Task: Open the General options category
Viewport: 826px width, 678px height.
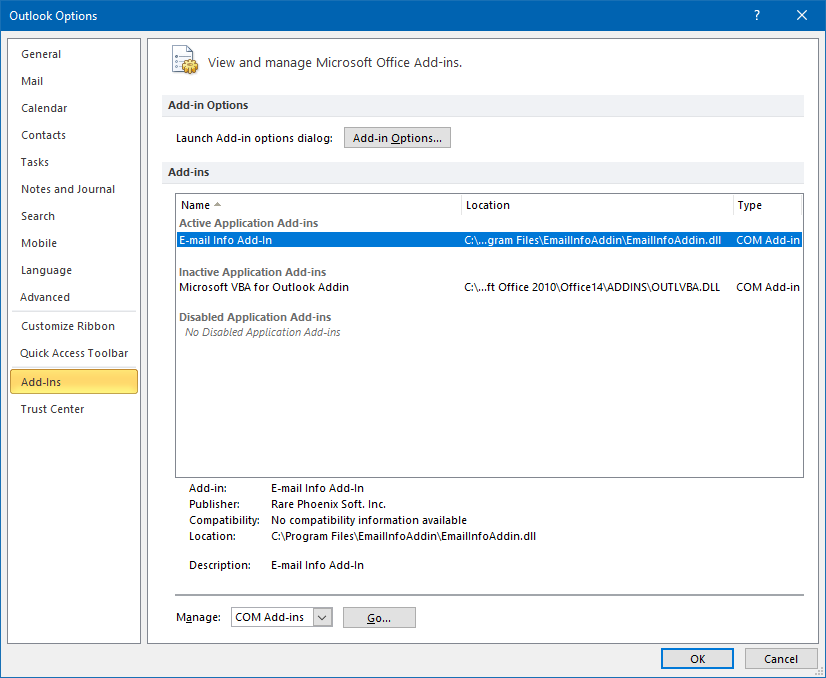Action: 41,54
